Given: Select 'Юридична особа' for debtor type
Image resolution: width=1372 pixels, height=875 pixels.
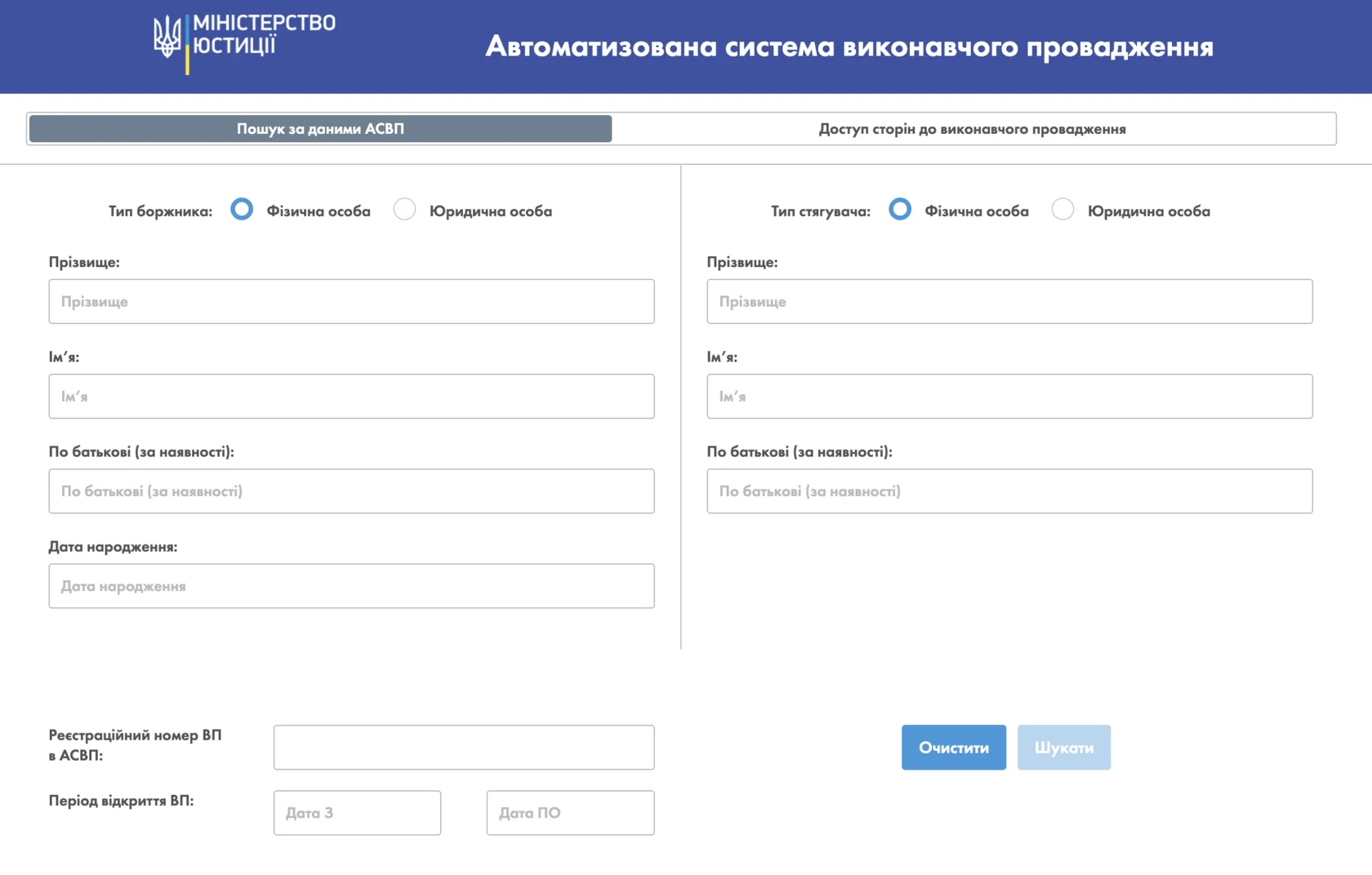Looking at the screenshot, I should tap(404, 210).
